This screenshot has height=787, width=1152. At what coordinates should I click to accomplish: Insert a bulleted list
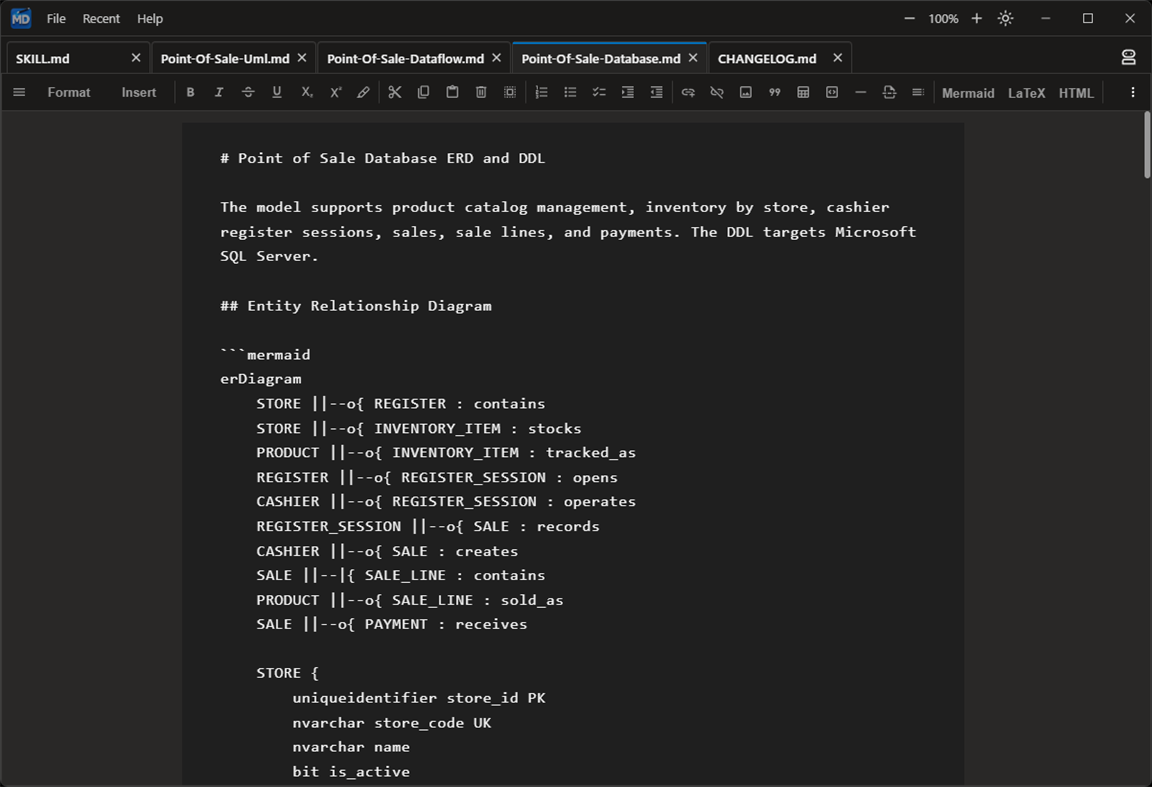(x=570, y=93)
